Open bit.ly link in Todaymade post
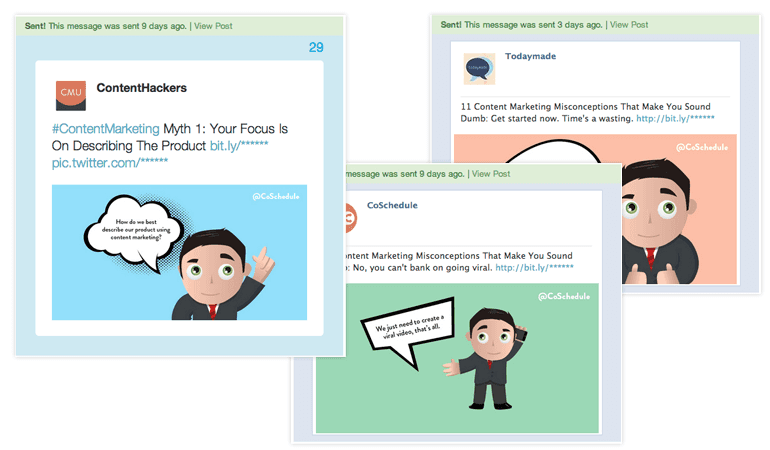 [x=675, y=118]
